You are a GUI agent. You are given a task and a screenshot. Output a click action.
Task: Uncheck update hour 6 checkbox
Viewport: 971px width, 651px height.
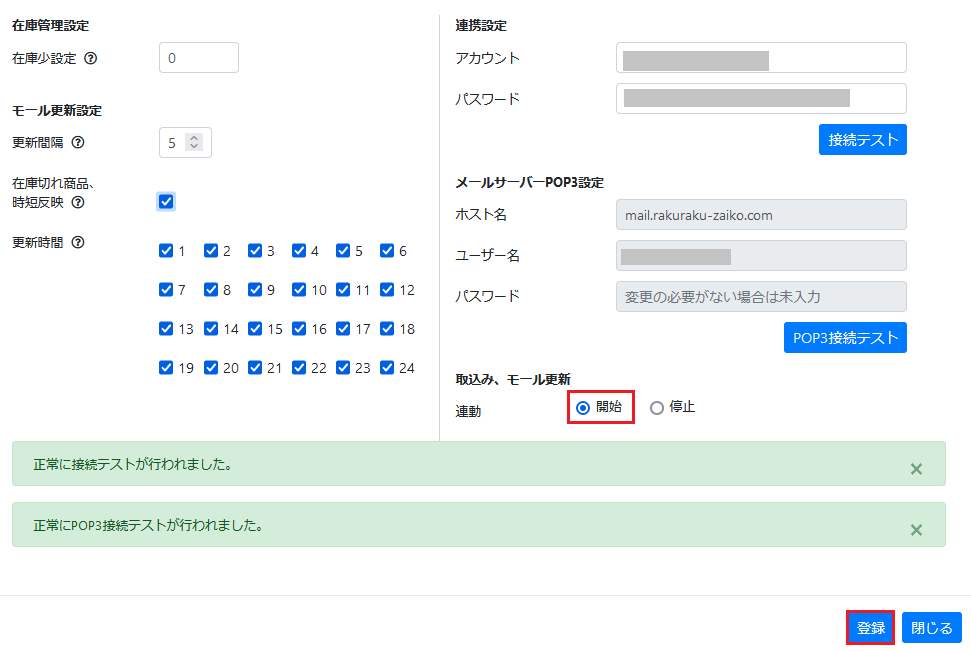386,250
